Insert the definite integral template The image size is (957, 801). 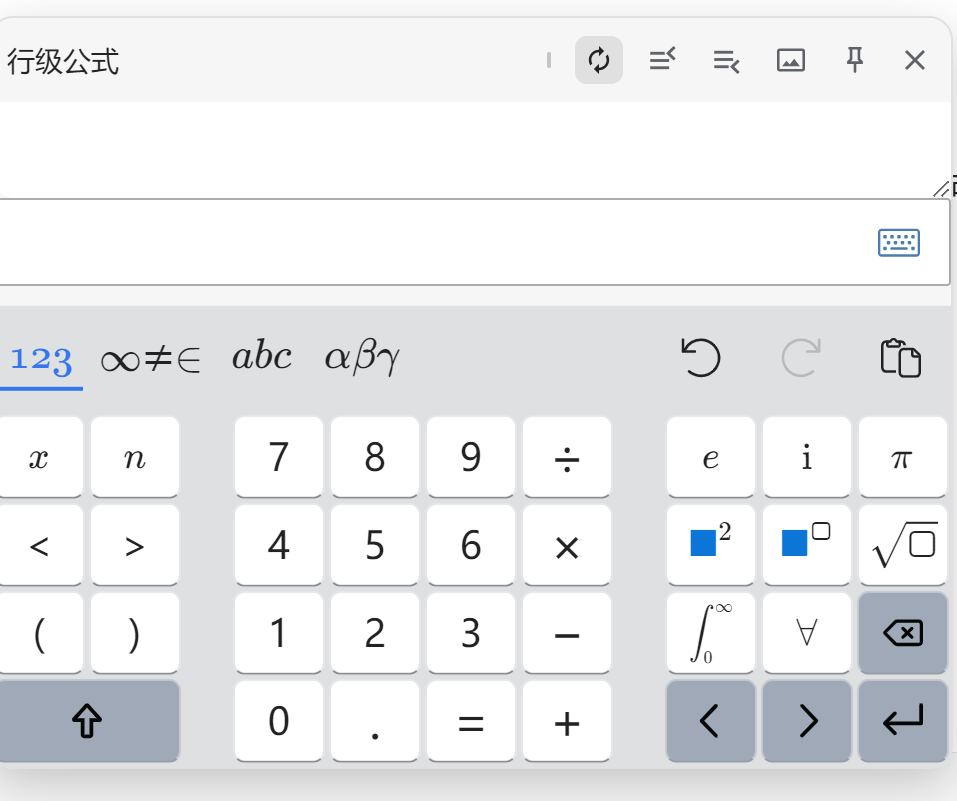tap(711, 633)
